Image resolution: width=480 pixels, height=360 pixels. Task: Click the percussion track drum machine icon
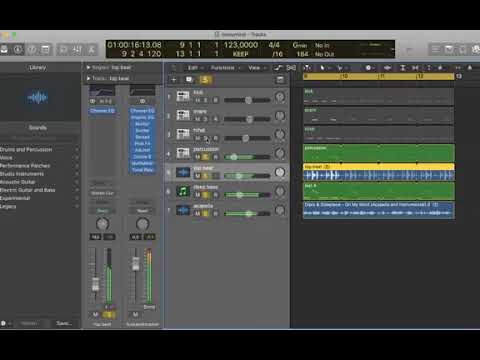(x=183, y=153)
